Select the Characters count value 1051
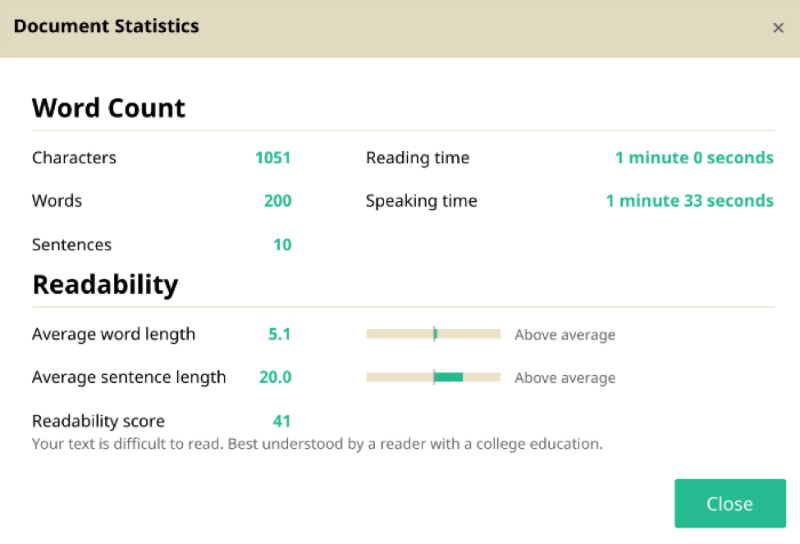800x544 pixels. click(272, 158)
